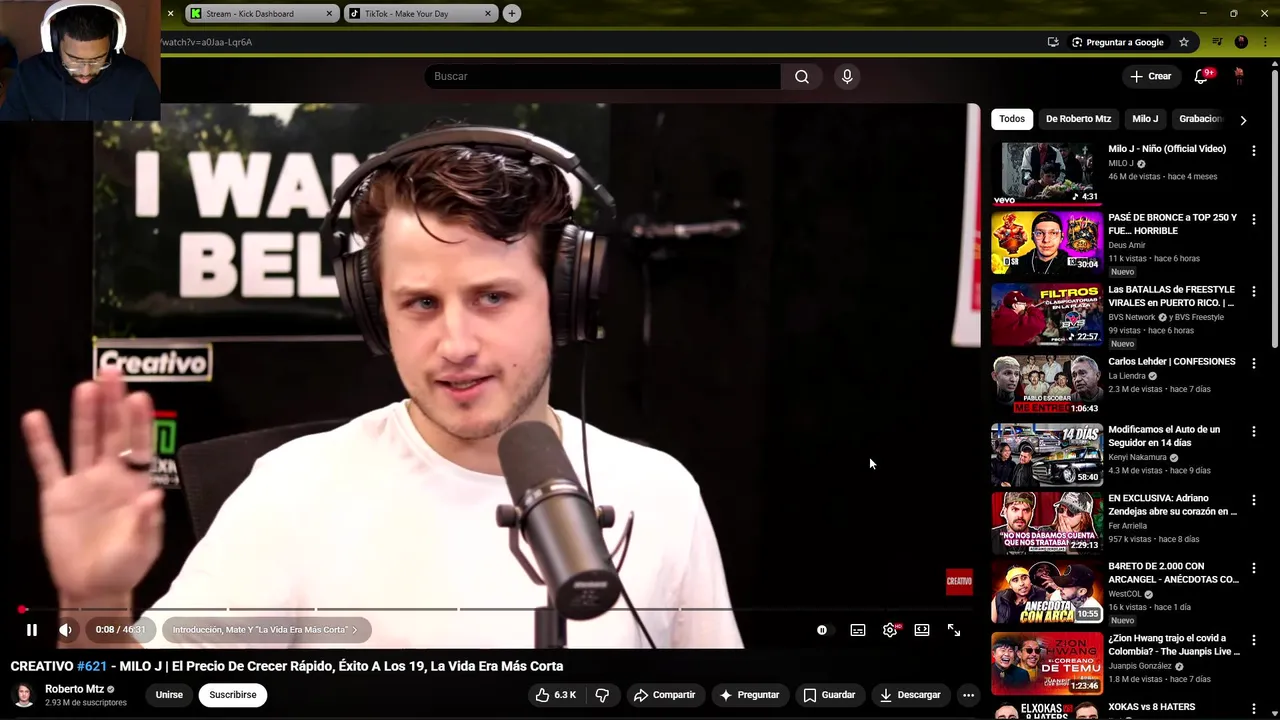Pause the video playback
1280x720 pixels.
31,630
